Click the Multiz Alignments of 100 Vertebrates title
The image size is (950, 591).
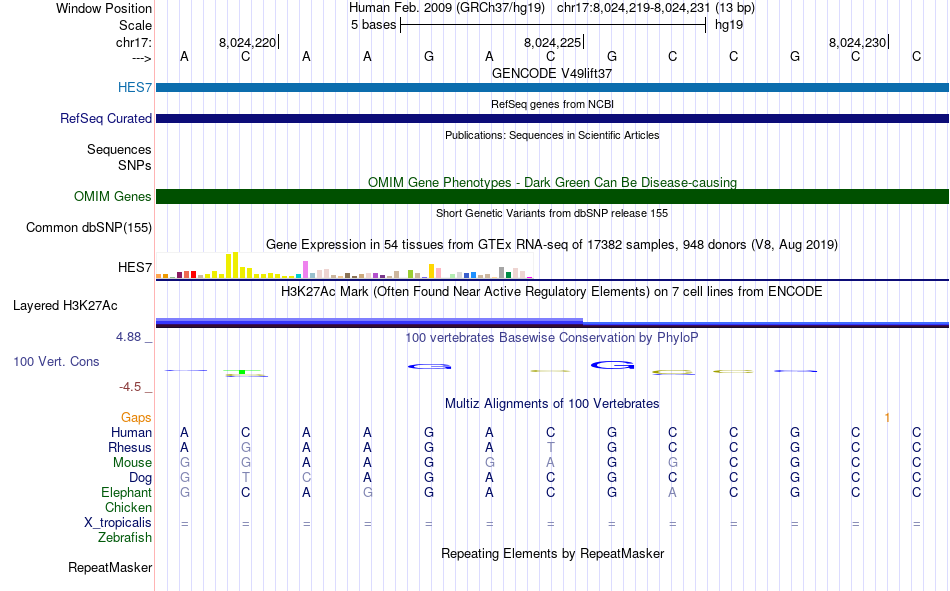552,404
